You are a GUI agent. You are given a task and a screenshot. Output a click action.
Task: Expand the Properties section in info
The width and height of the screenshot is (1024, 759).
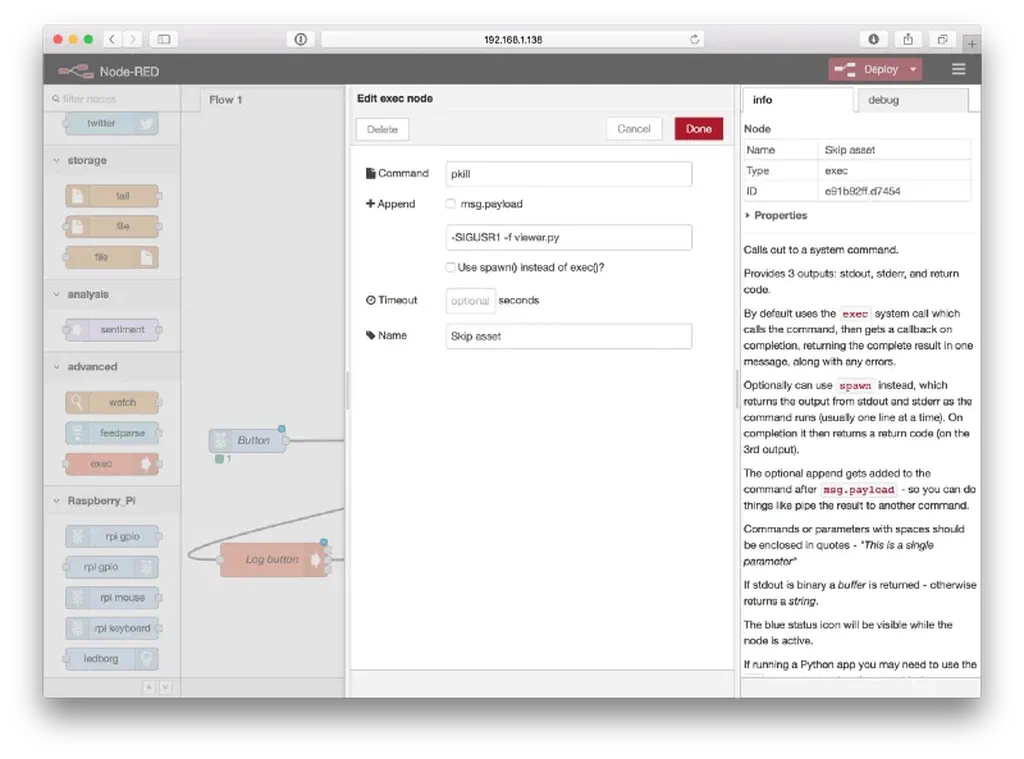click(775, 216)
